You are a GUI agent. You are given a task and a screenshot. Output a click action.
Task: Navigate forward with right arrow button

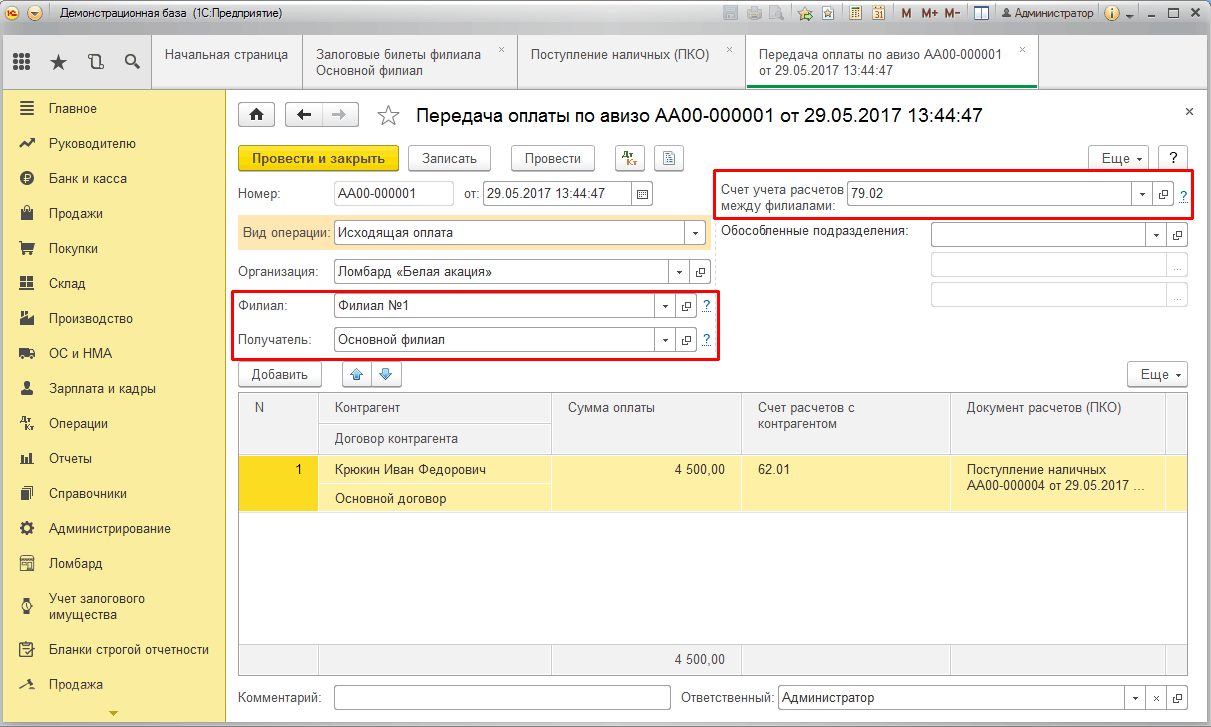point(340,115)
